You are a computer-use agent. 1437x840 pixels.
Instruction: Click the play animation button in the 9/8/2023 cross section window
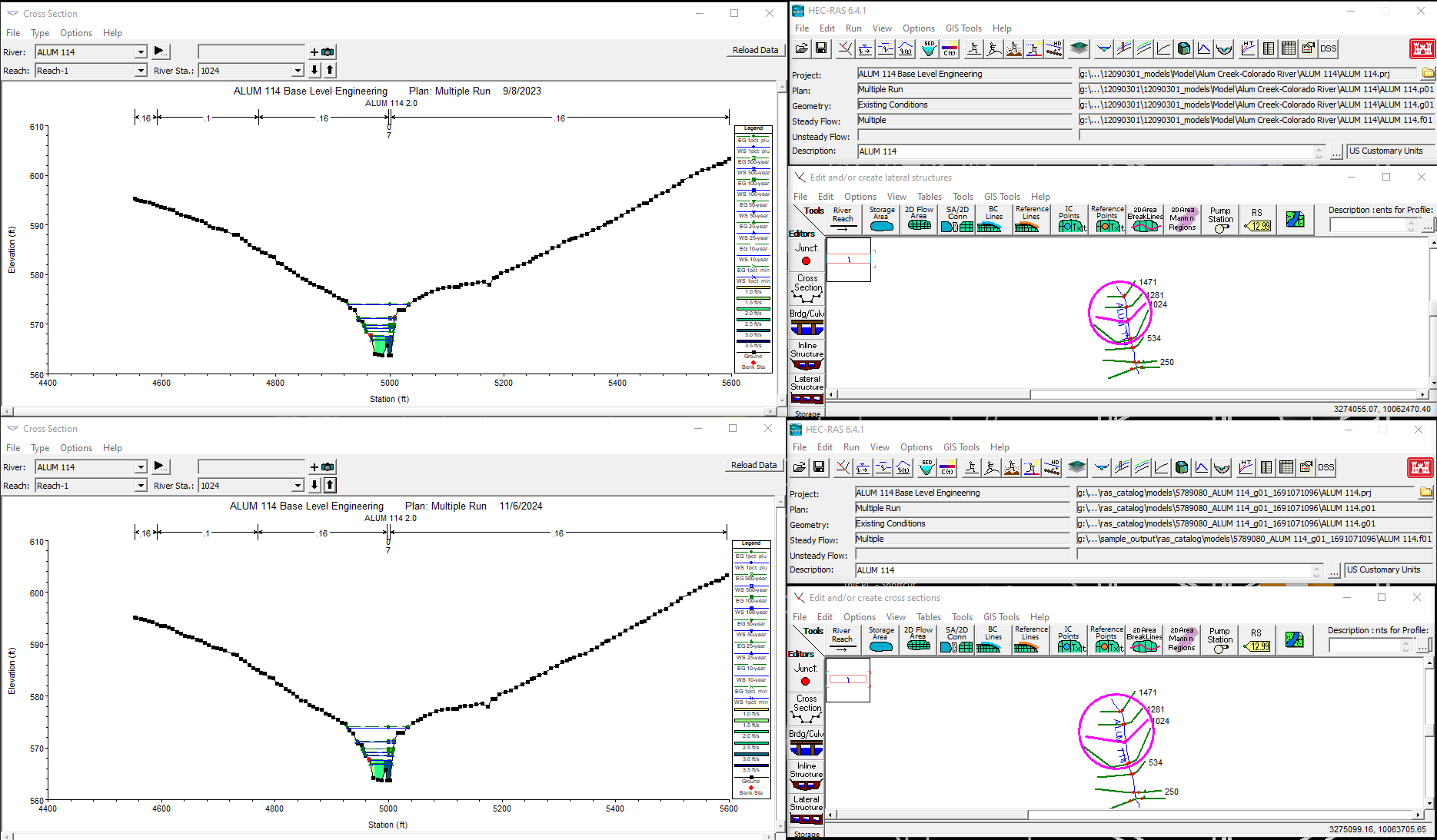(160, 51)
